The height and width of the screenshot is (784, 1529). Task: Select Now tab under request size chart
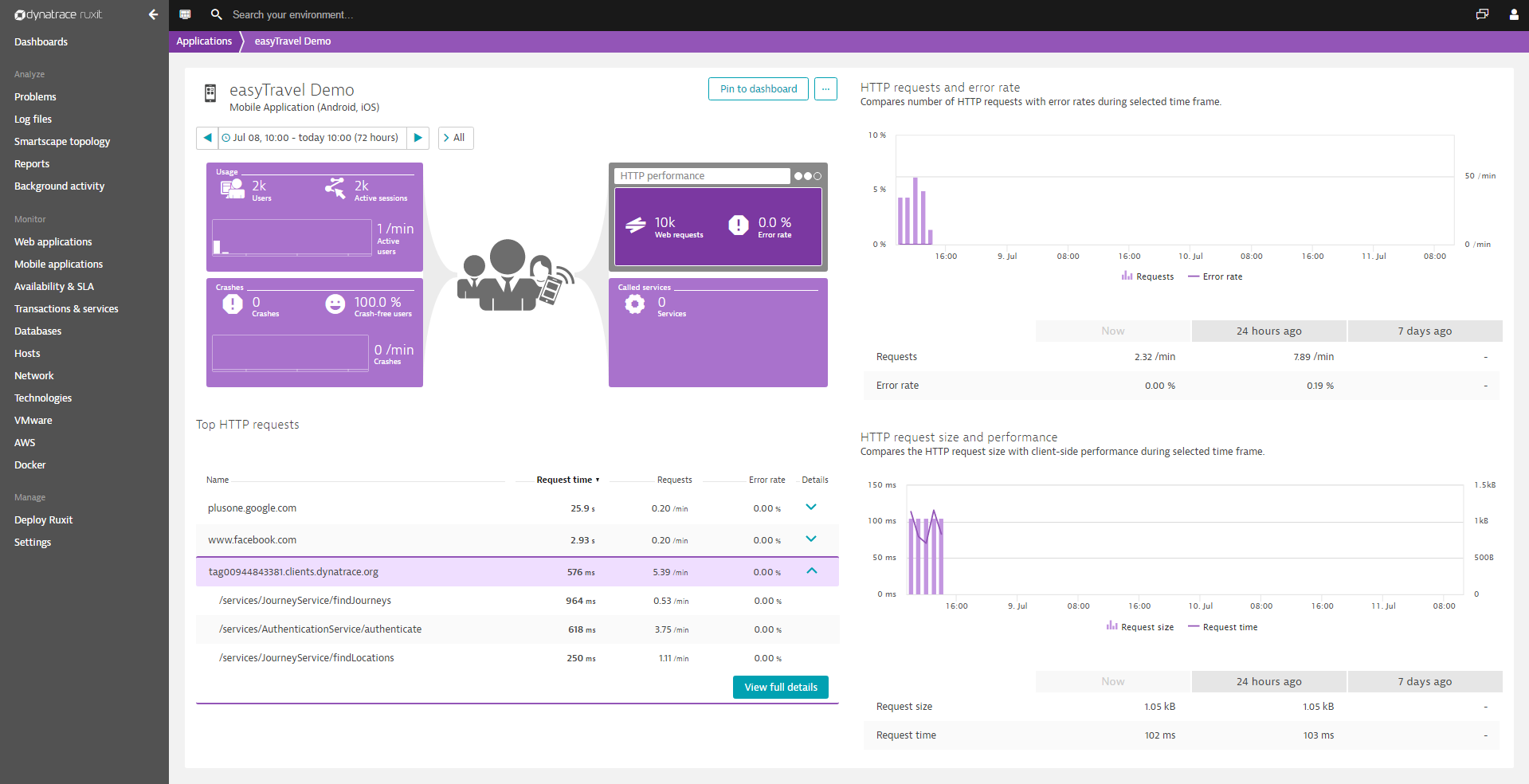tap(1112, 681)
